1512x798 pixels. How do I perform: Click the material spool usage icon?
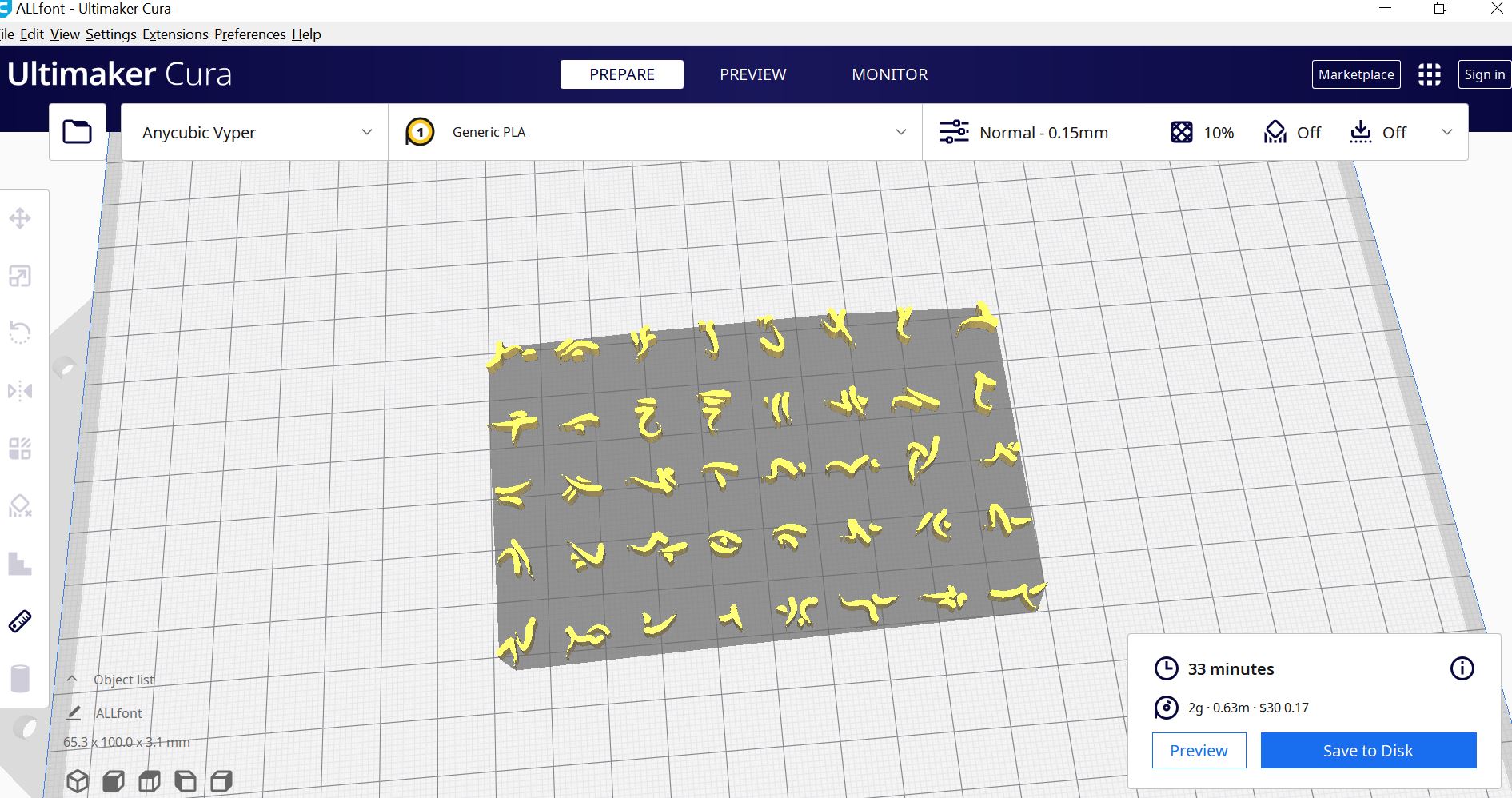(x=1167, y=708)
